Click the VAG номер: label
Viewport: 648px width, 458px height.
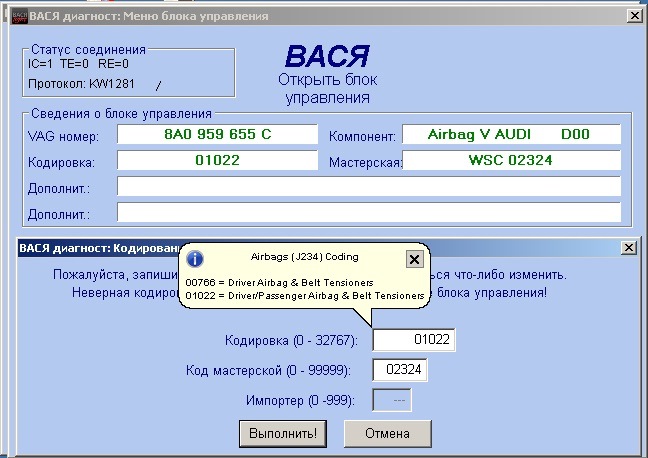[63, 136]
